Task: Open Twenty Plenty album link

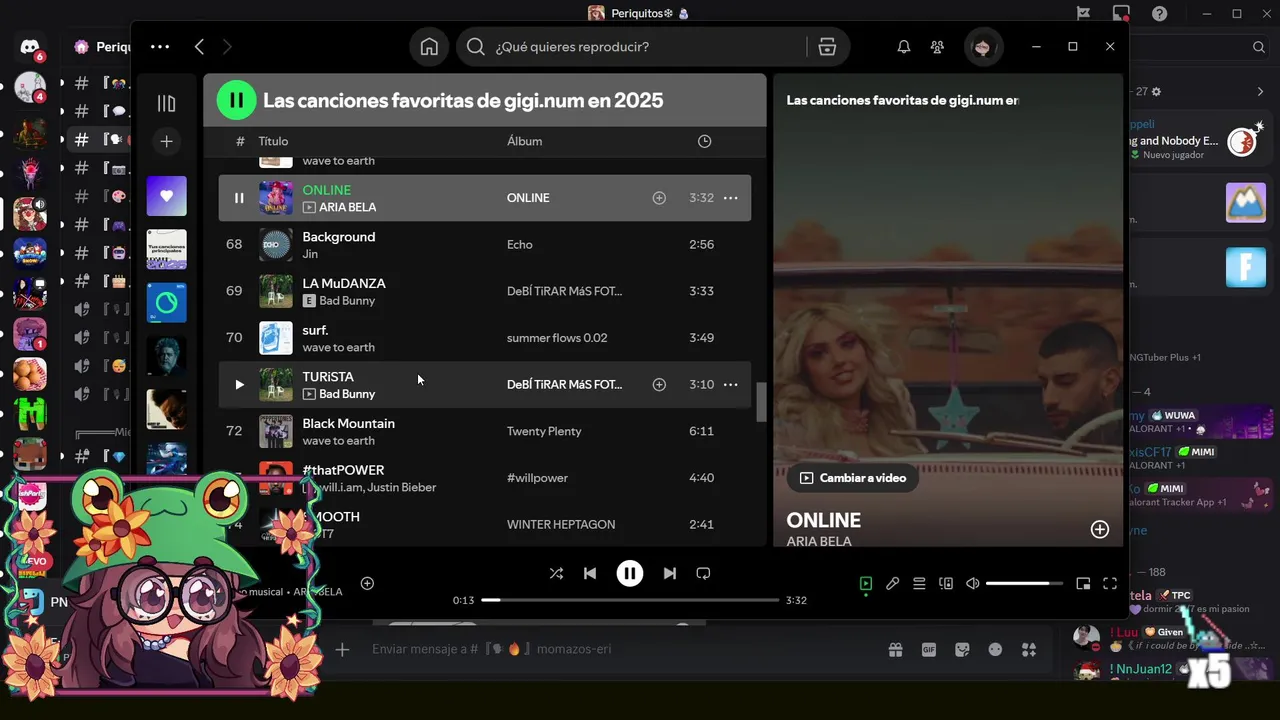Action: click(544, 431)
